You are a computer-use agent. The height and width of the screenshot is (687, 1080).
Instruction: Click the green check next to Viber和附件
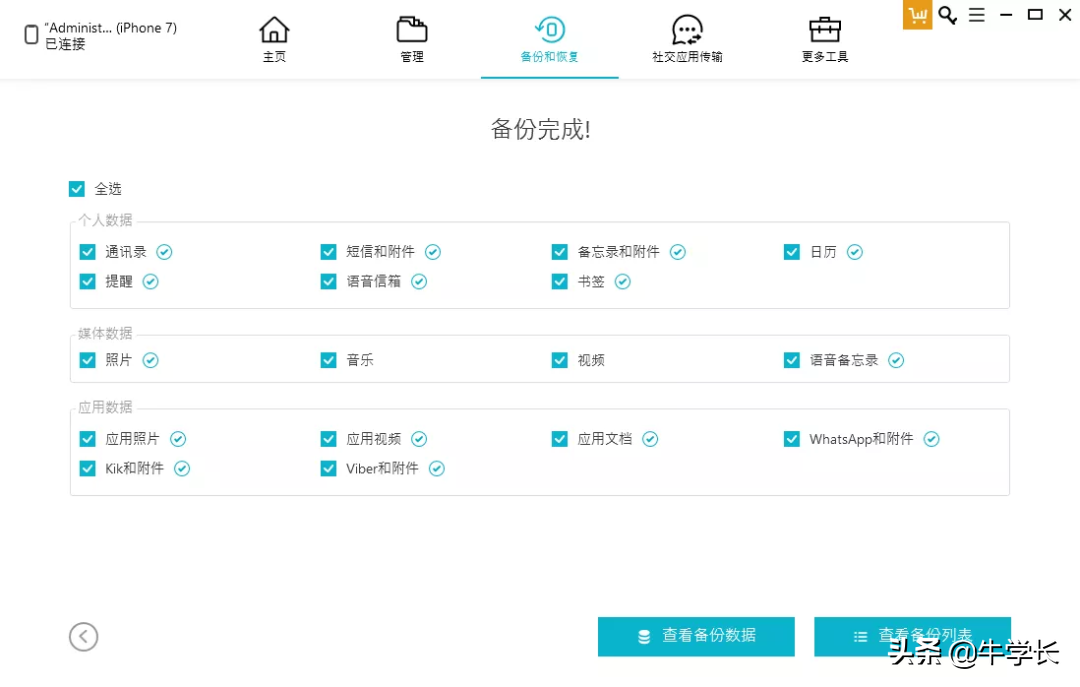[x=435, y=468]
